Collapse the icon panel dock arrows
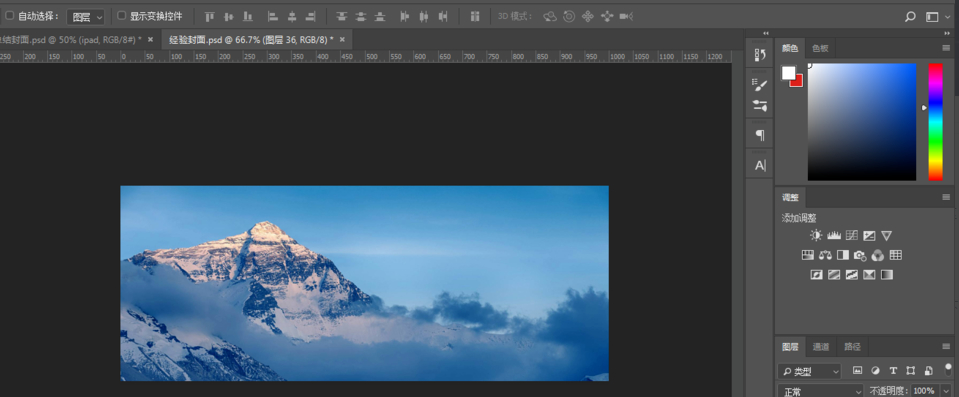This screenshot has height=397, width=959. pyautogui.click(x=765, y=33)
